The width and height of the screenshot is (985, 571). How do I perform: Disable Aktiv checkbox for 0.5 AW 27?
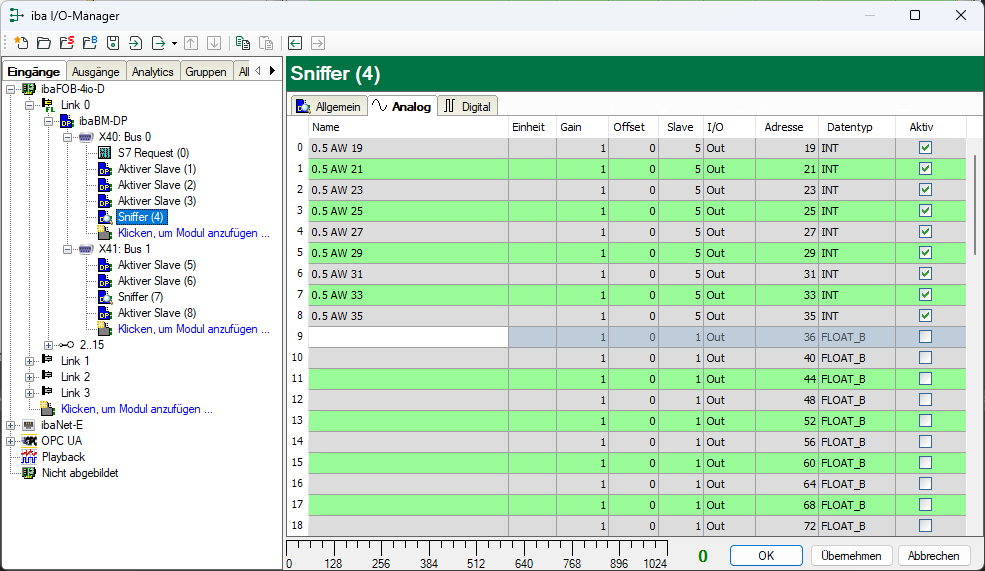925,232
